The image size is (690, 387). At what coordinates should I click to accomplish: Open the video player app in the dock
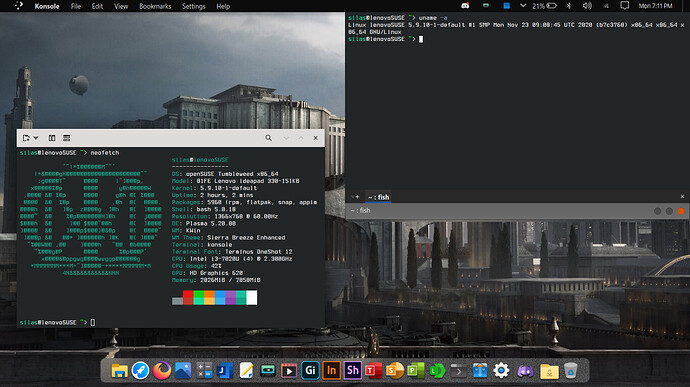pos(289,371)
